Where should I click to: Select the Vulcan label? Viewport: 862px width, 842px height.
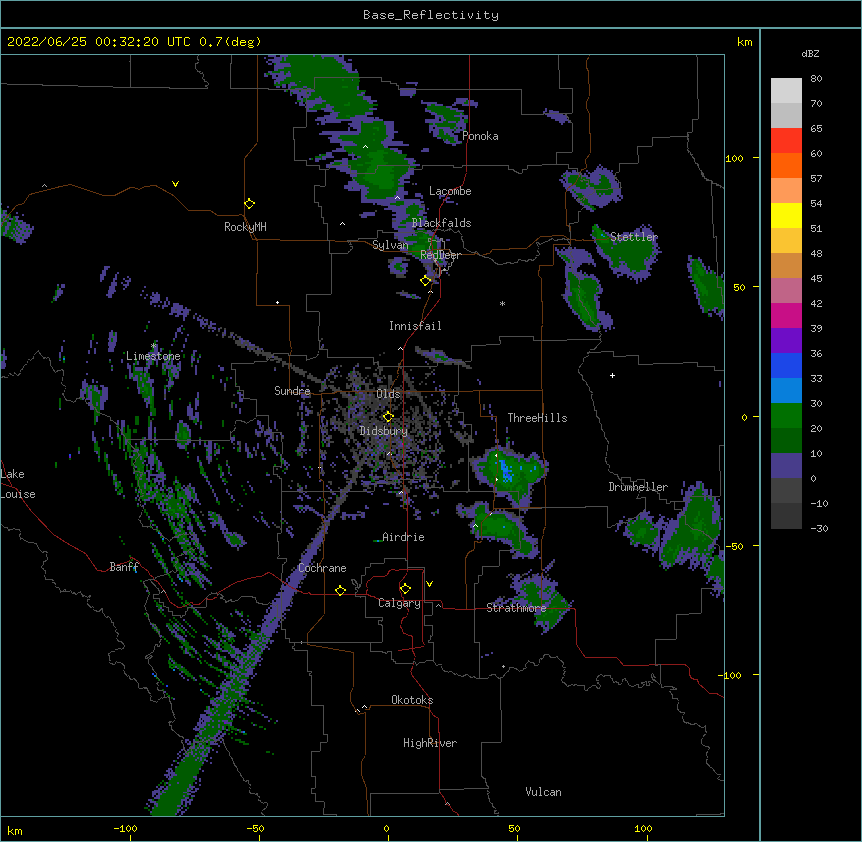(543, 792)
